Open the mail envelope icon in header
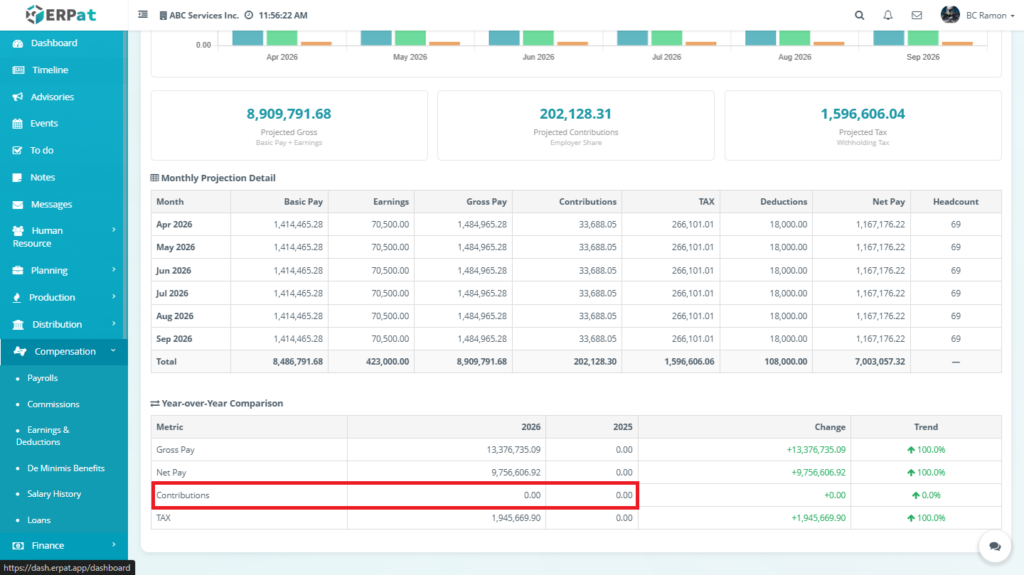 point(916,15)
